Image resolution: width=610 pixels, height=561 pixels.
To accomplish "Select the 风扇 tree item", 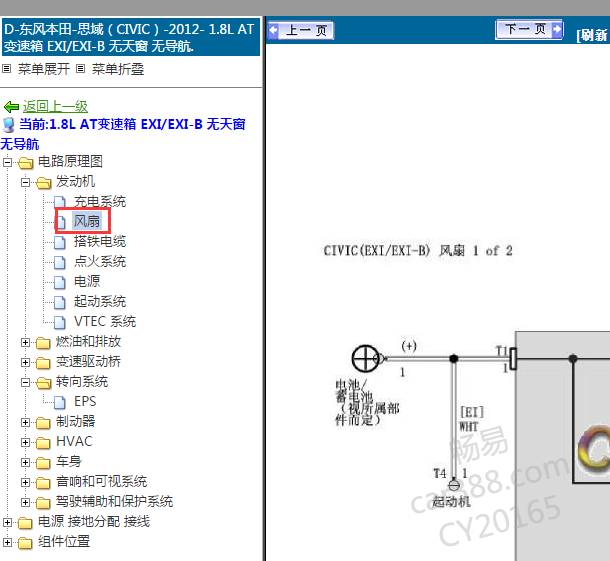I will click(87, 221).
